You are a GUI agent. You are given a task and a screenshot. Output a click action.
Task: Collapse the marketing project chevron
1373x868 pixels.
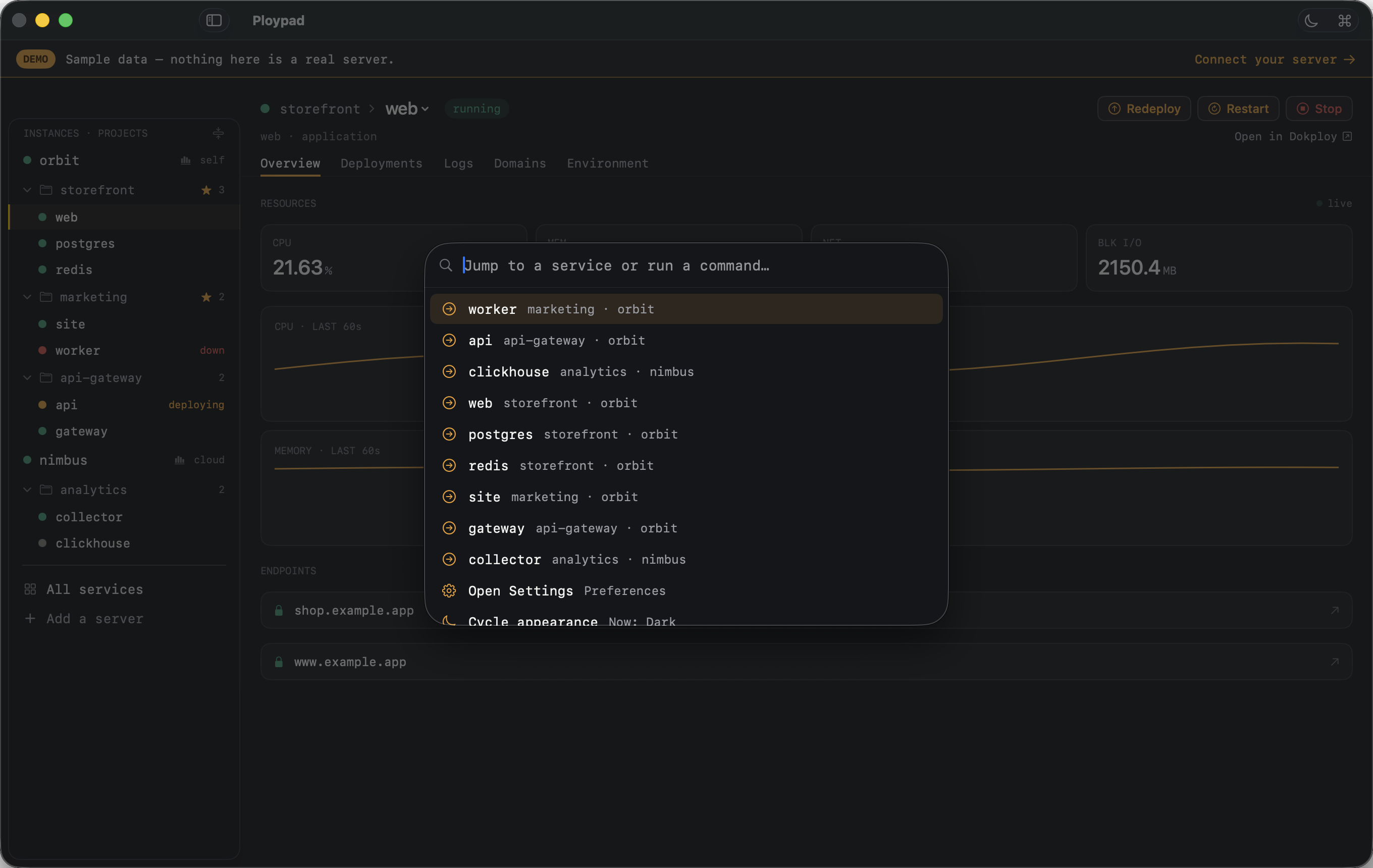pos(27,297)
